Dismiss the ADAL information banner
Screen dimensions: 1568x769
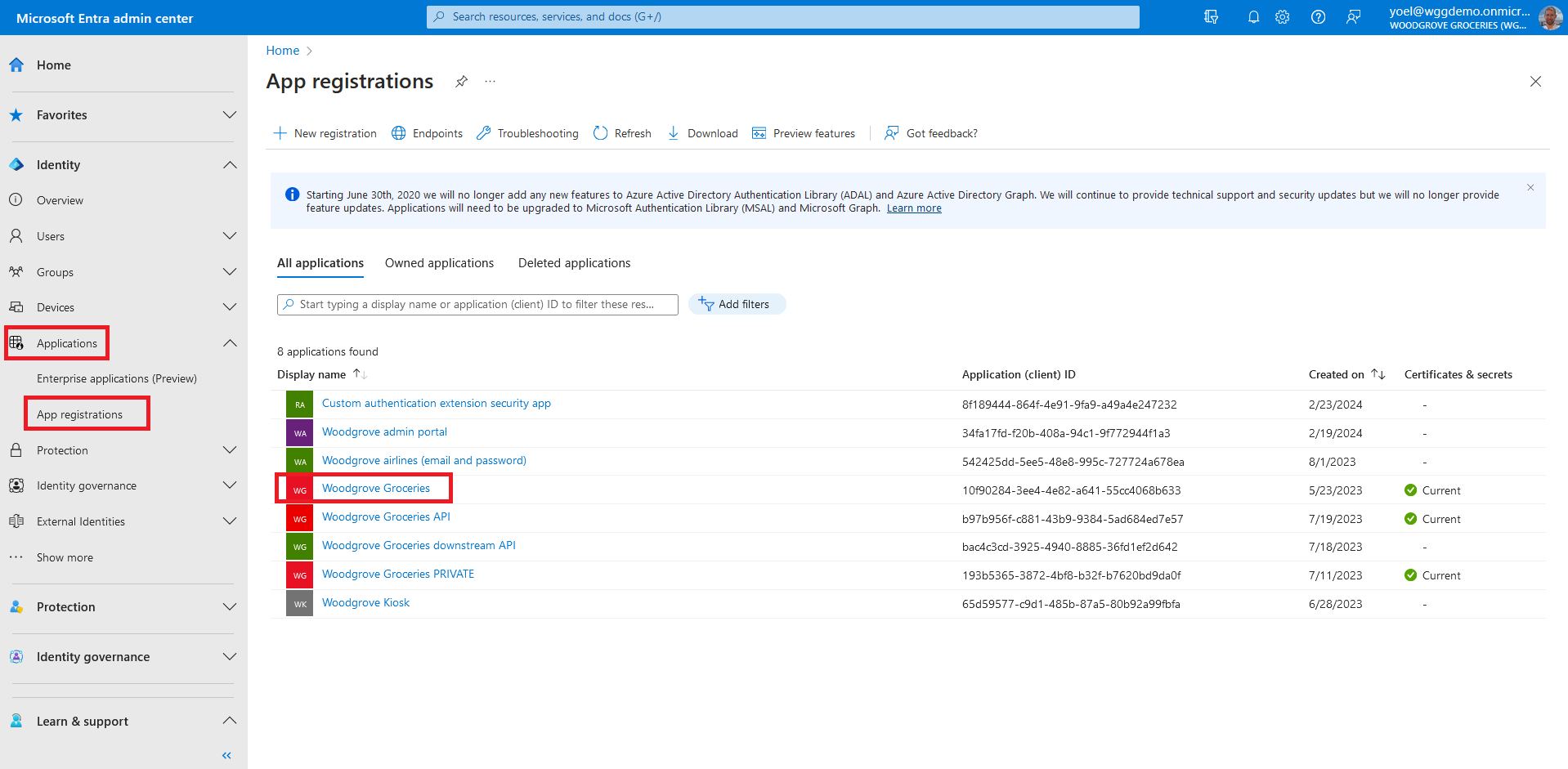(x=1530, y=188)
